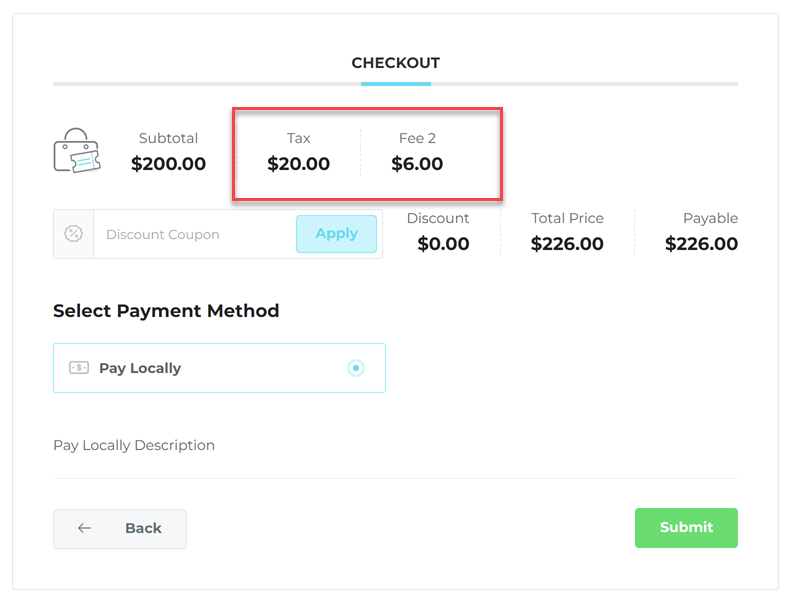
Task: Click the $20.00 tax amount
Action: (x=298, y=164)
